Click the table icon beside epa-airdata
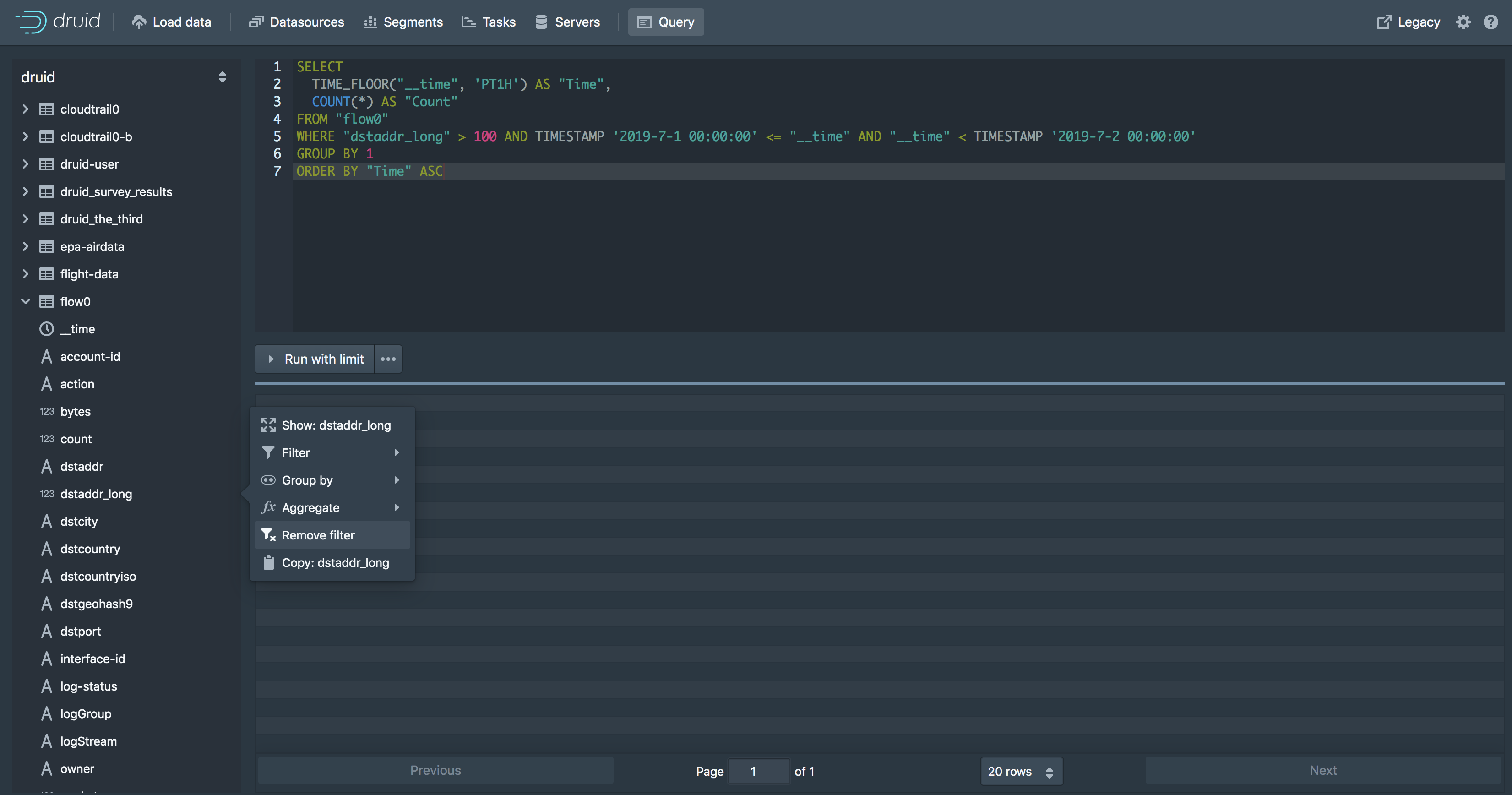Image resolution: width=1512 pixels, height=795 pixels. pyautogui.click(x=46, y=246)
